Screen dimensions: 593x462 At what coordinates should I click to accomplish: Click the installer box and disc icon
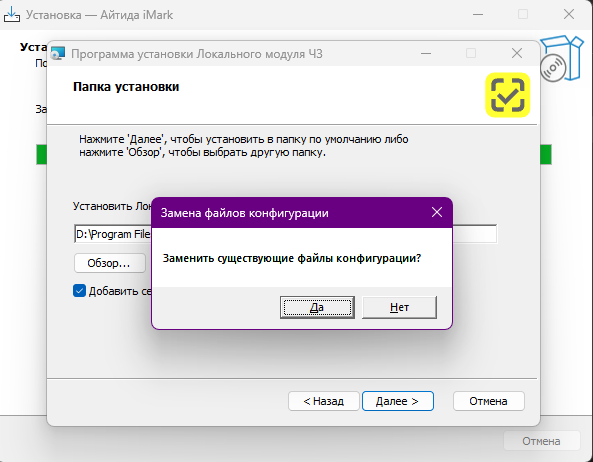pyautogui.click(x=562, y=59)
